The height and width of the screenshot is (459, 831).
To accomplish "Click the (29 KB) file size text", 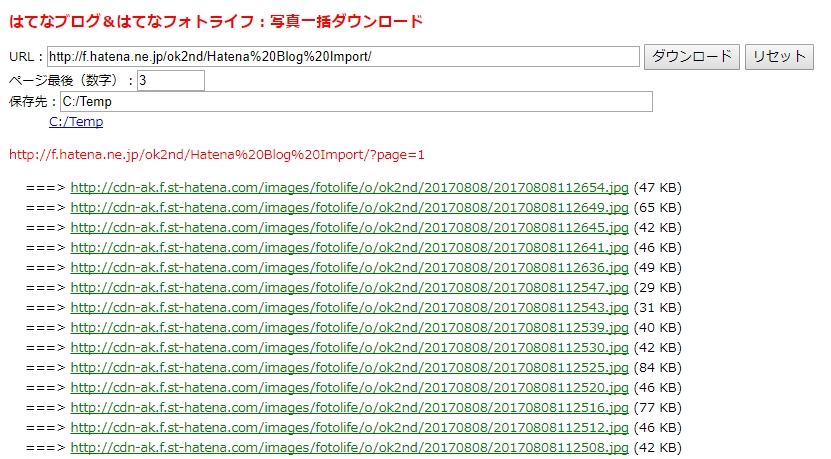I will [658, 288].
